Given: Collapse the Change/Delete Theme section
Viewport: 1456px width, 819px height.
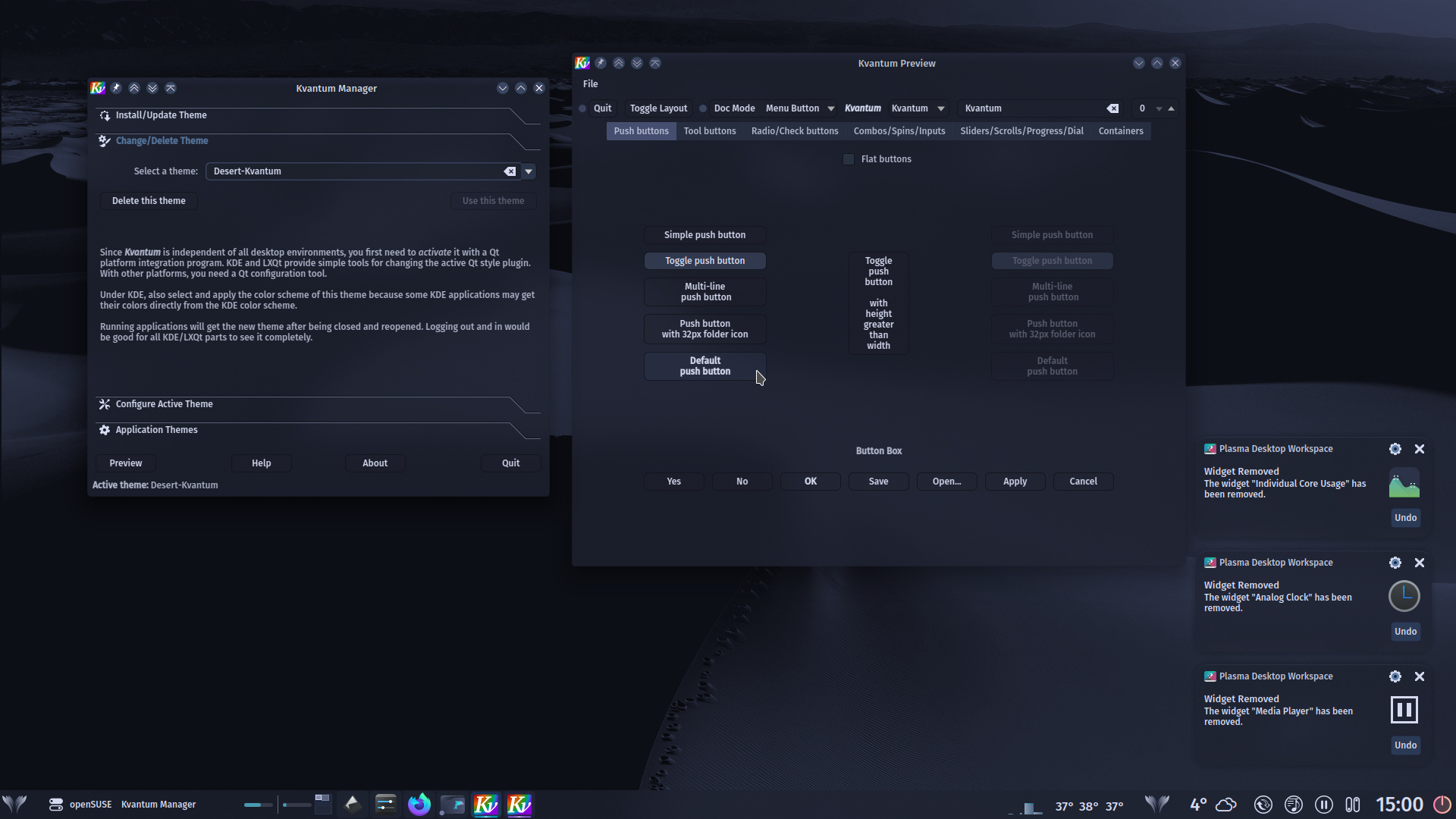Looking at the screenshot, I should (318, 141).
